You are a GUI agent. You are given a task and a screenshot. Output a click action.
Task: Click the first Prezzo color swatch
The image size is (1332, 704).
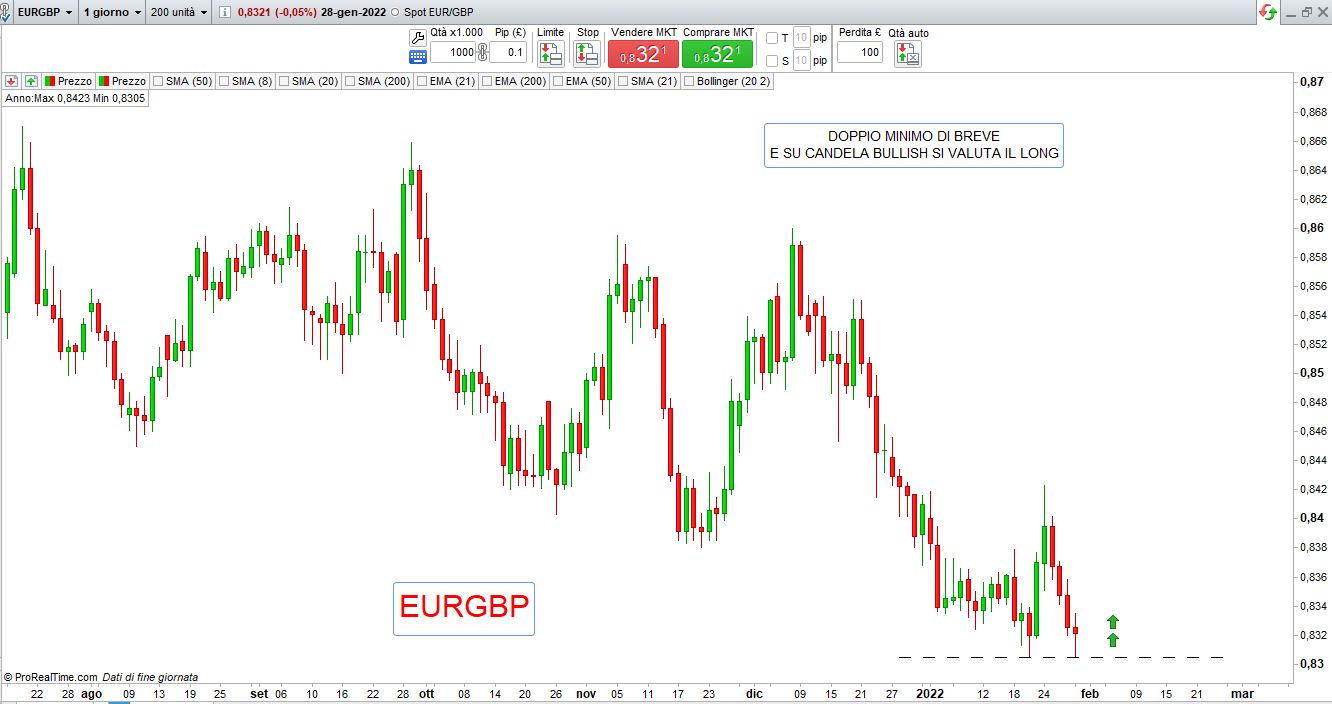click(x=49, y=81)
